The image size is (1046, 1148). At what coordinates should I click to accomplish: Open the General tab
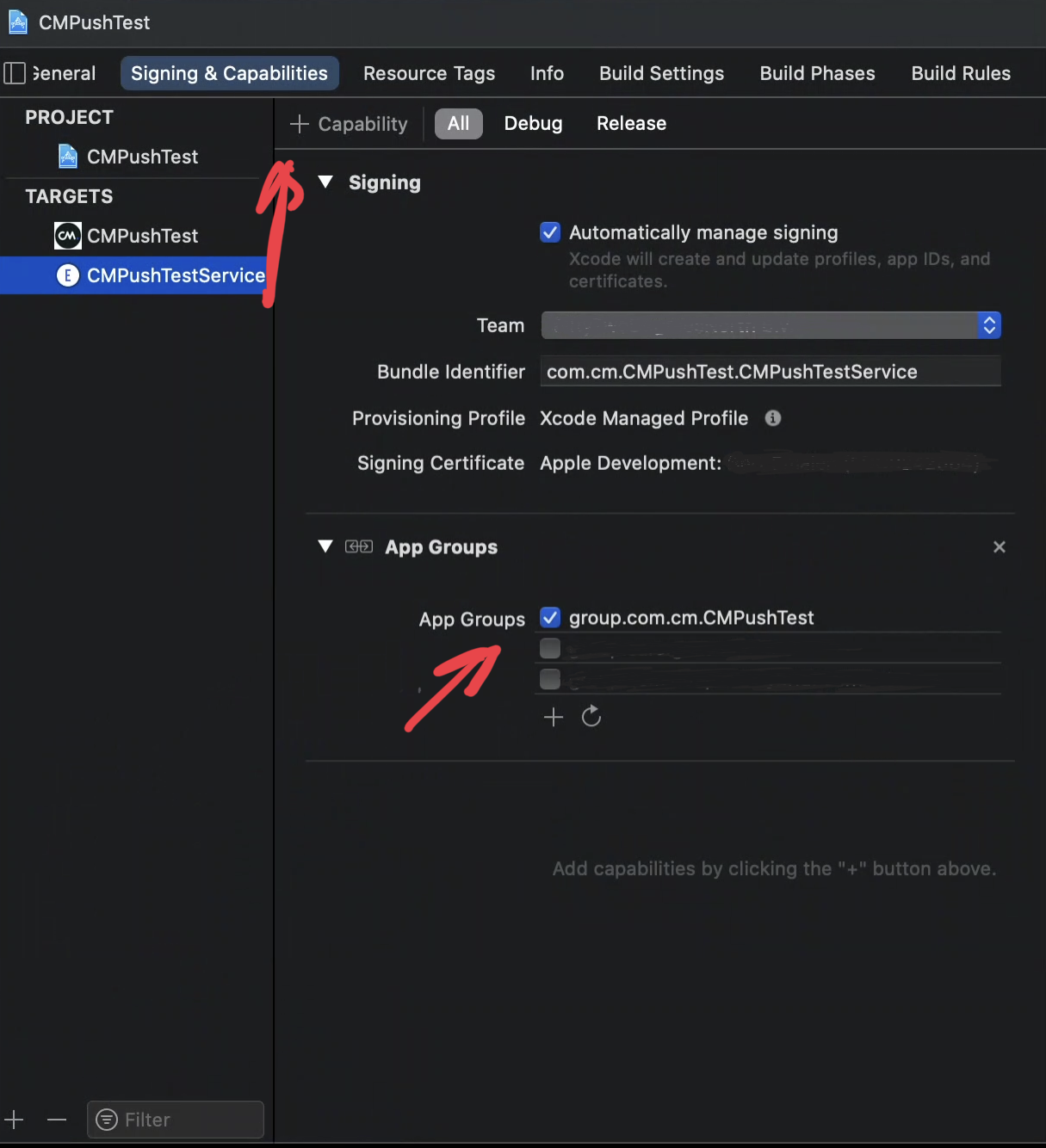point(64,73)
